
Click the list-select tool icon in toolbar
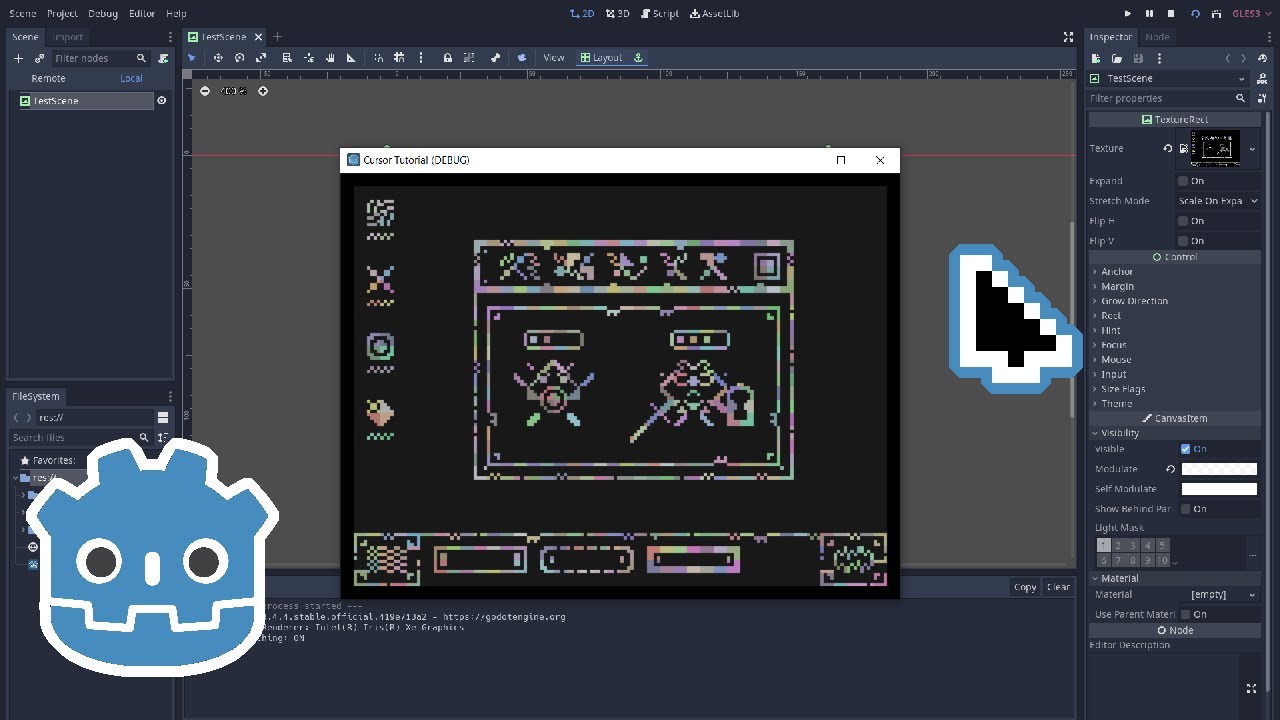(x=287, y=58)
